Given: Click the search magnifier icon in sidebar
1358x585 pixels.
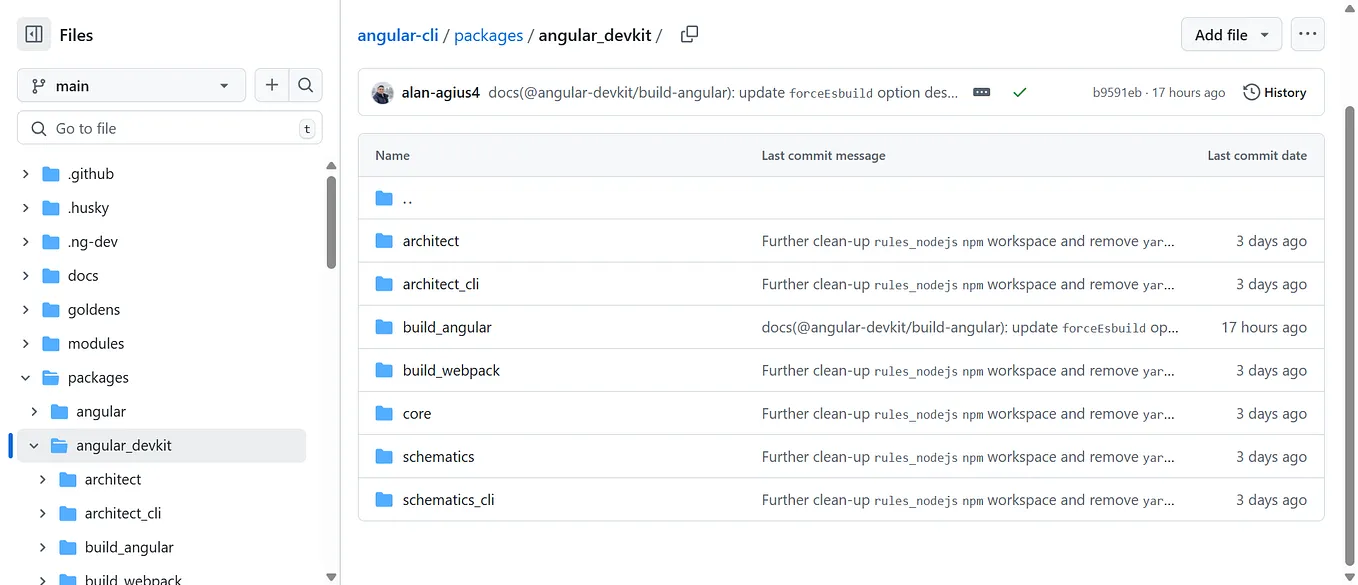Looking at the screenshot, I should [x=306, y=86].
